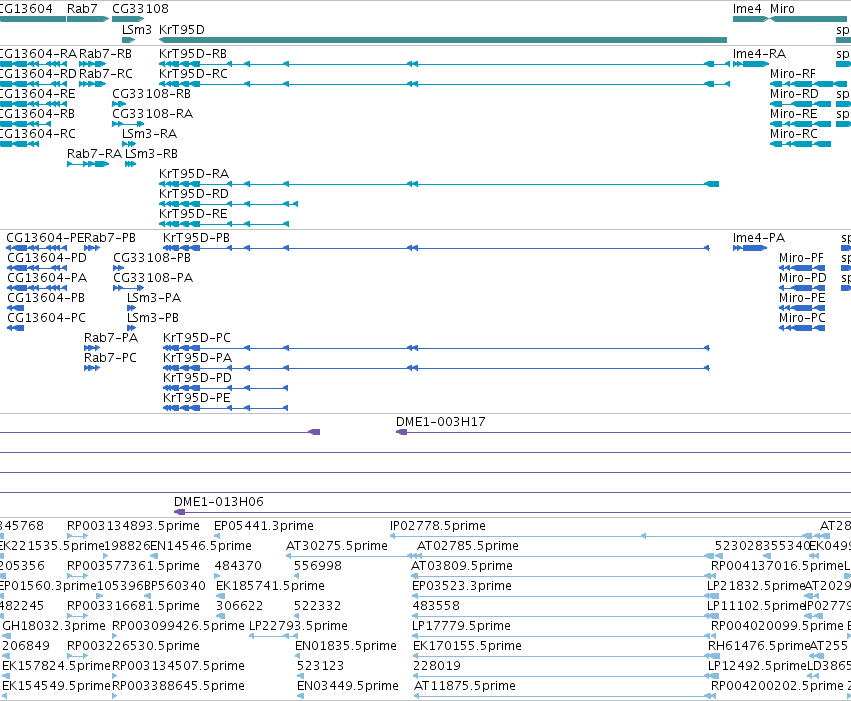Click transcript Ime4-RA label
Screen dimensions: 851x701
pos(759,54)
